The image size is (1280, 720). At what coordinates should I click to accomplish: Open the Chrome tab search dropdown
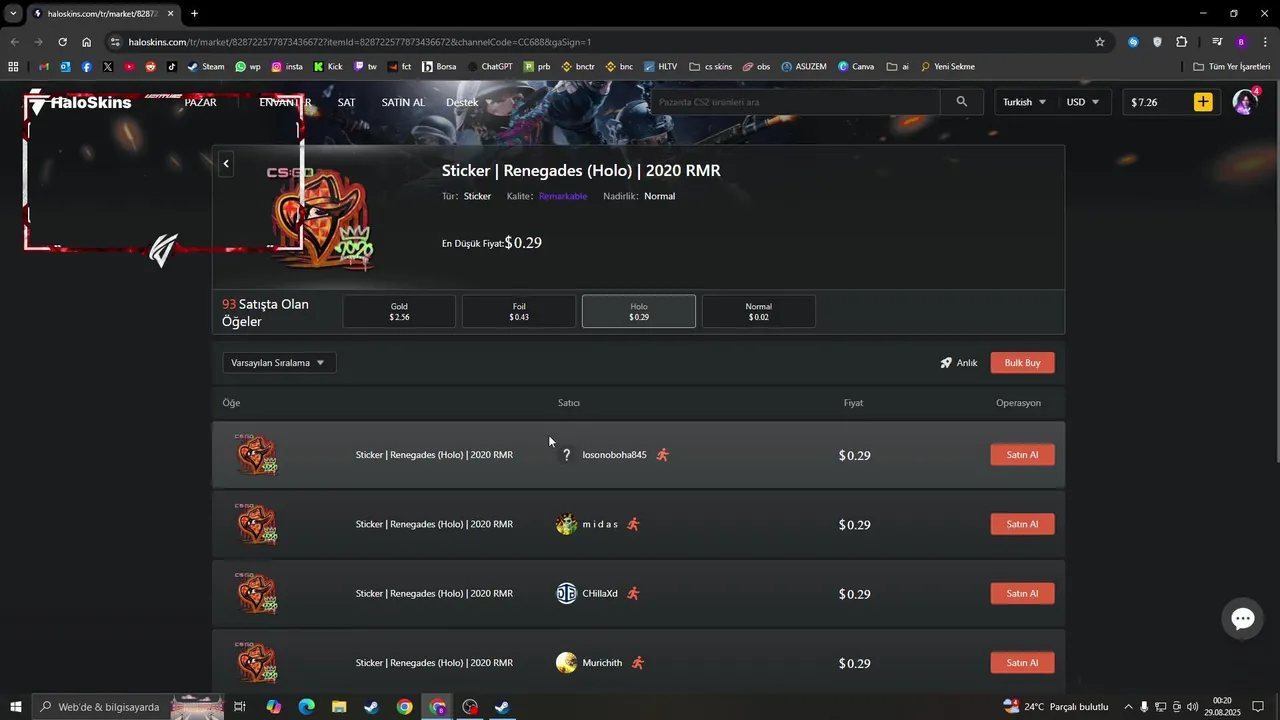point(13,13)
